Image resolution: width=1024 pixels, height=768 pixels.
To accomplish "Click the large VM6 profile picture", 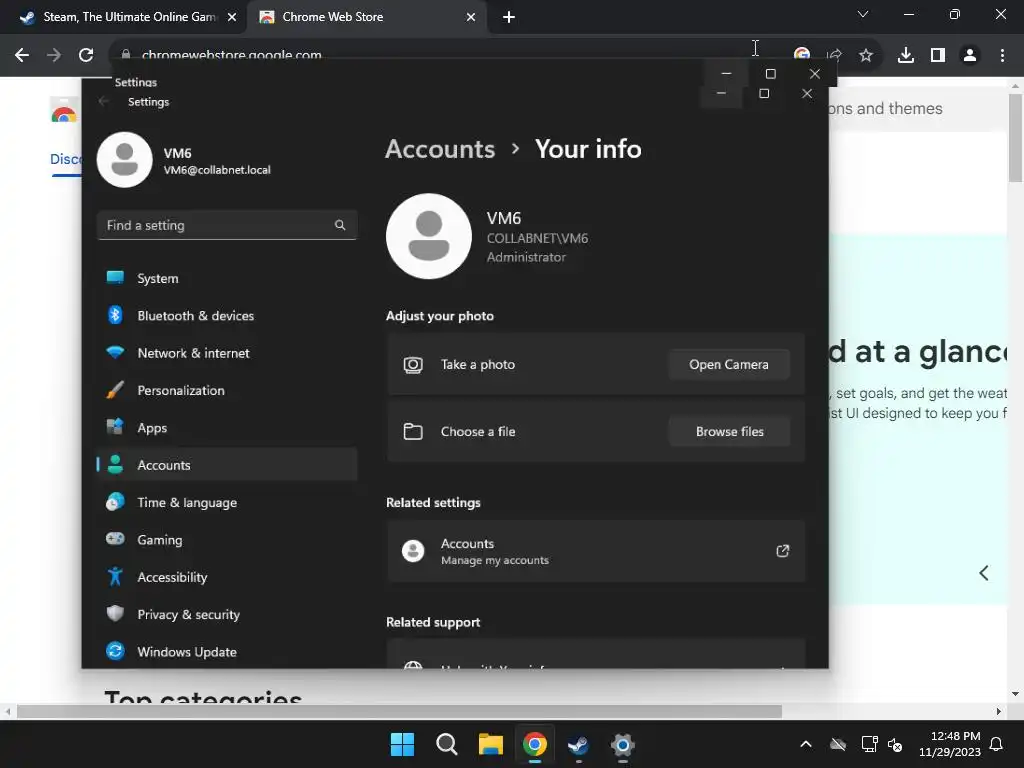I will point(429,236).
